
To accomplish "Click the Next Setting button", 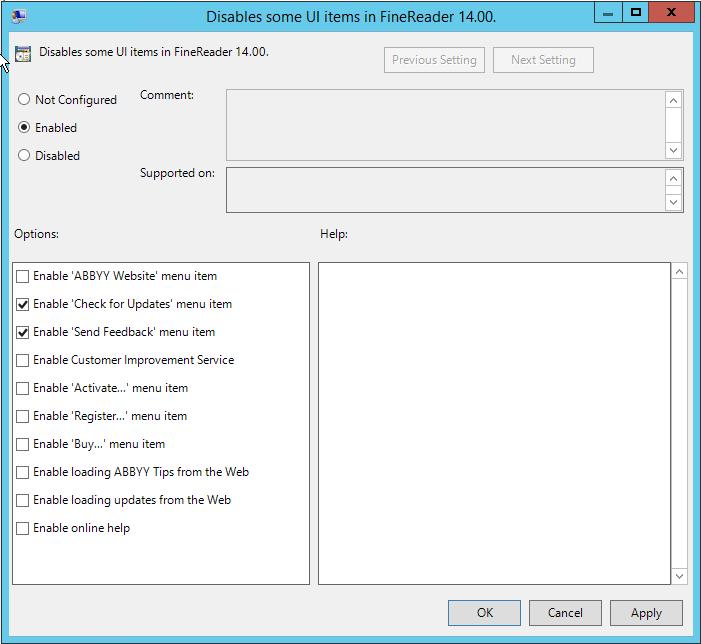I will [x=543, y=60].
